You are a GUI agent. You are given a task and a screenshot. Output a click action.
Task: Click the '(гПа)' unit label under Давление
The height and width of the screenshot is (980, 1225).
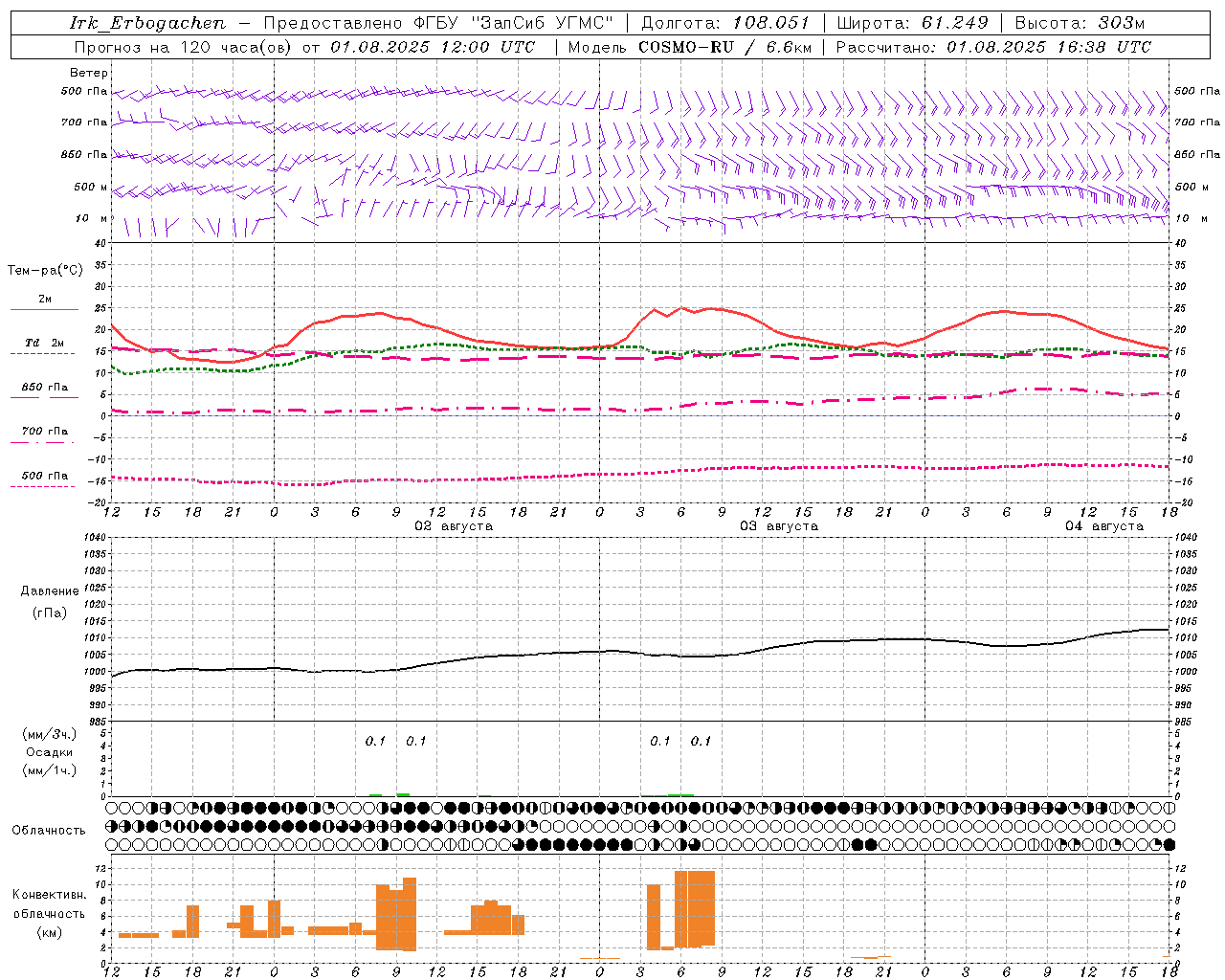coord(49,613)
